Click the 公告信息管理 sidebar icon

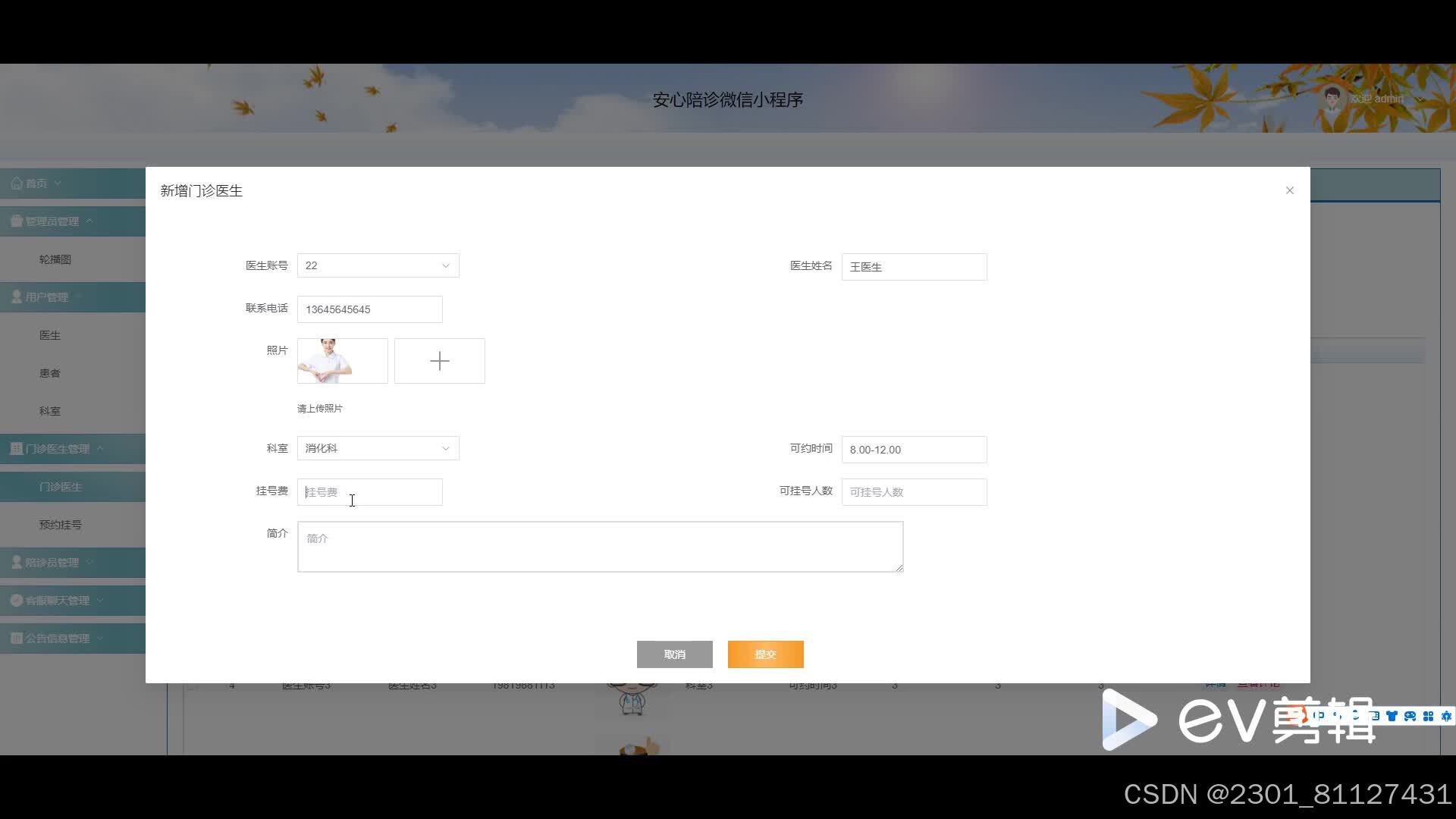pyautogui.click(x=17, y=639)
